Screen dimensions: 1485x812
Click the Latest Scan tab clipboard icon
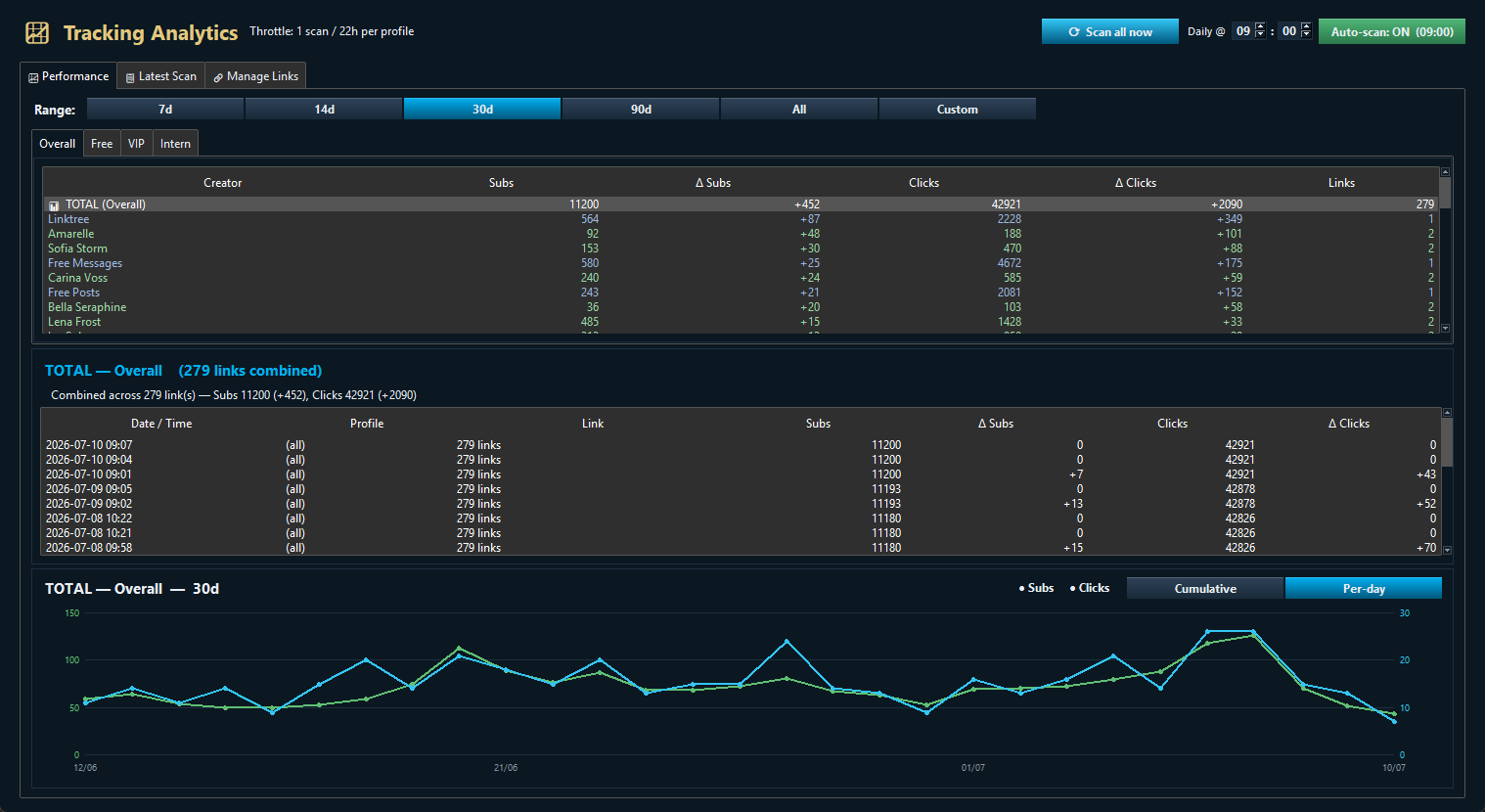tap(130, 77)
